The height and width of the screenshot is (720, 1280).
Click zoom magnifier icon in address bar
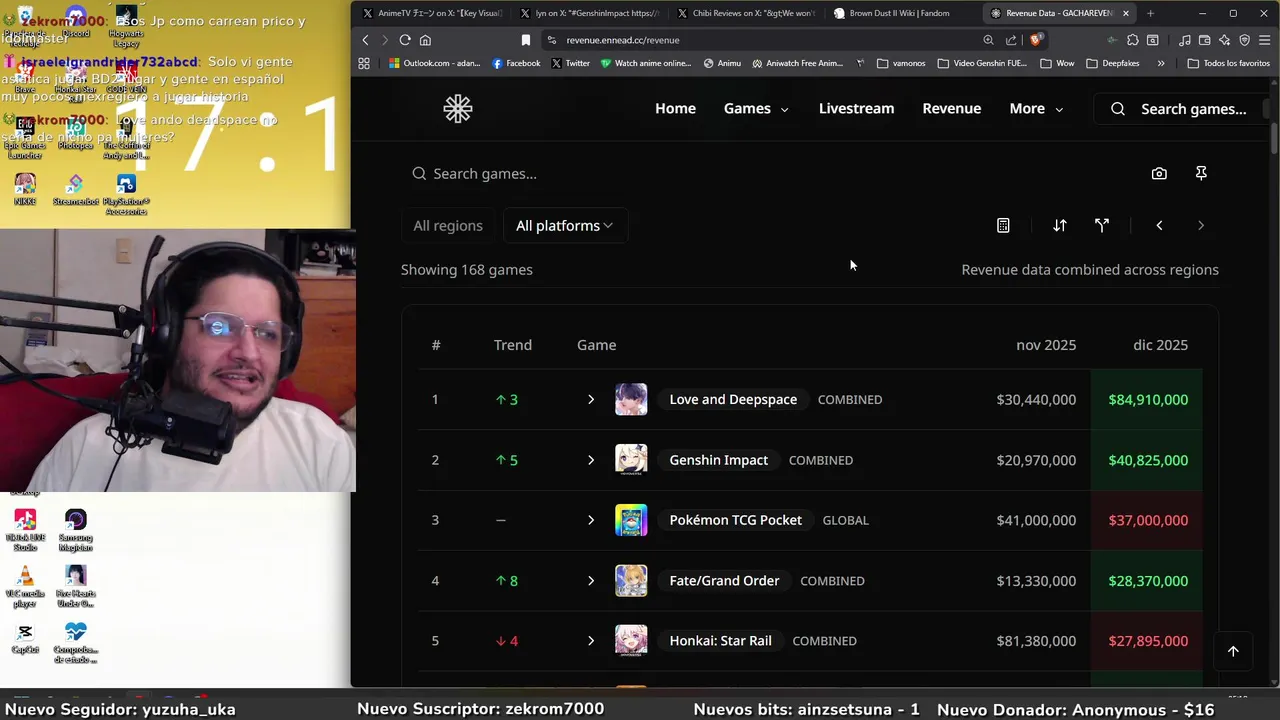988,40
